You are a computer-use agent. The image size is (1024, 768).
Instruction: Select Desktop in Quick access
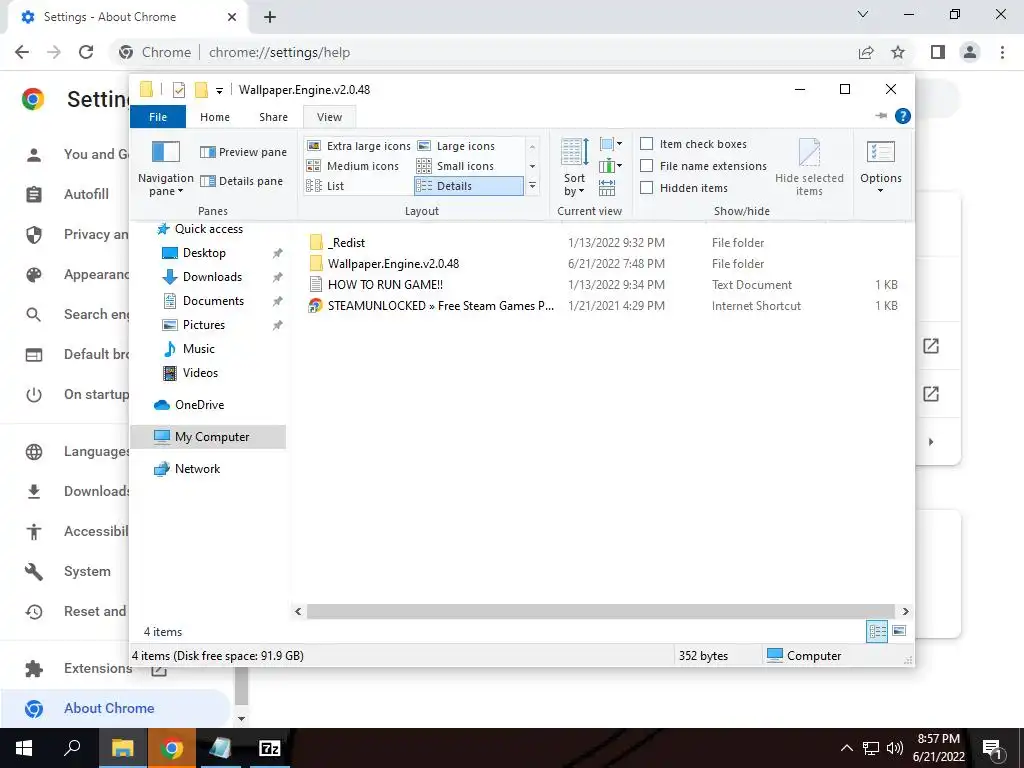(x=204, y=253)
